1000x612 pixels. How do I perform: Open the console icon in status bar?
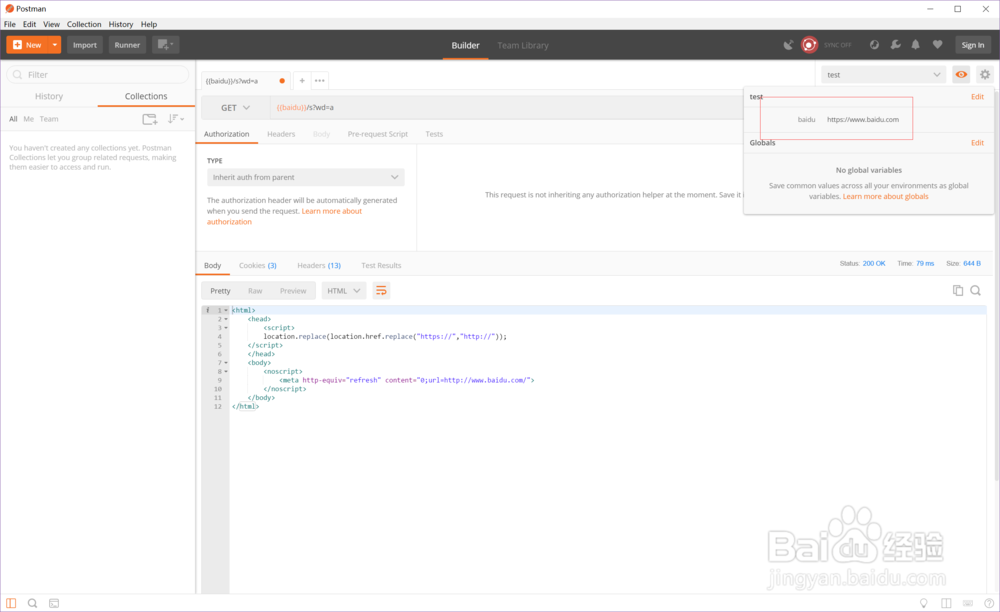pos(54,603)
